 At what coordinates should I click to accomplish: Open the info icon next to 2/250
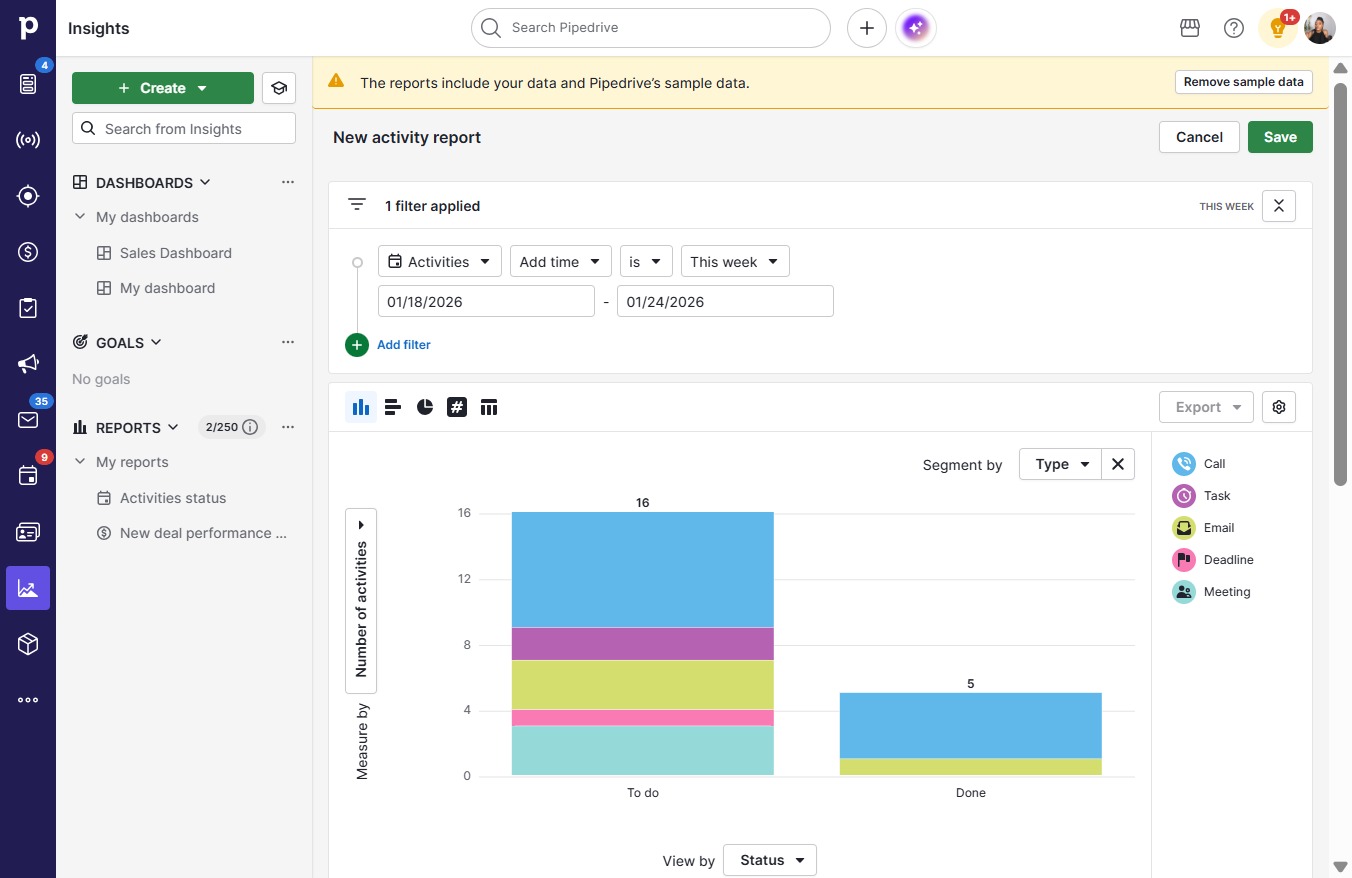click(x=251, y=427)
